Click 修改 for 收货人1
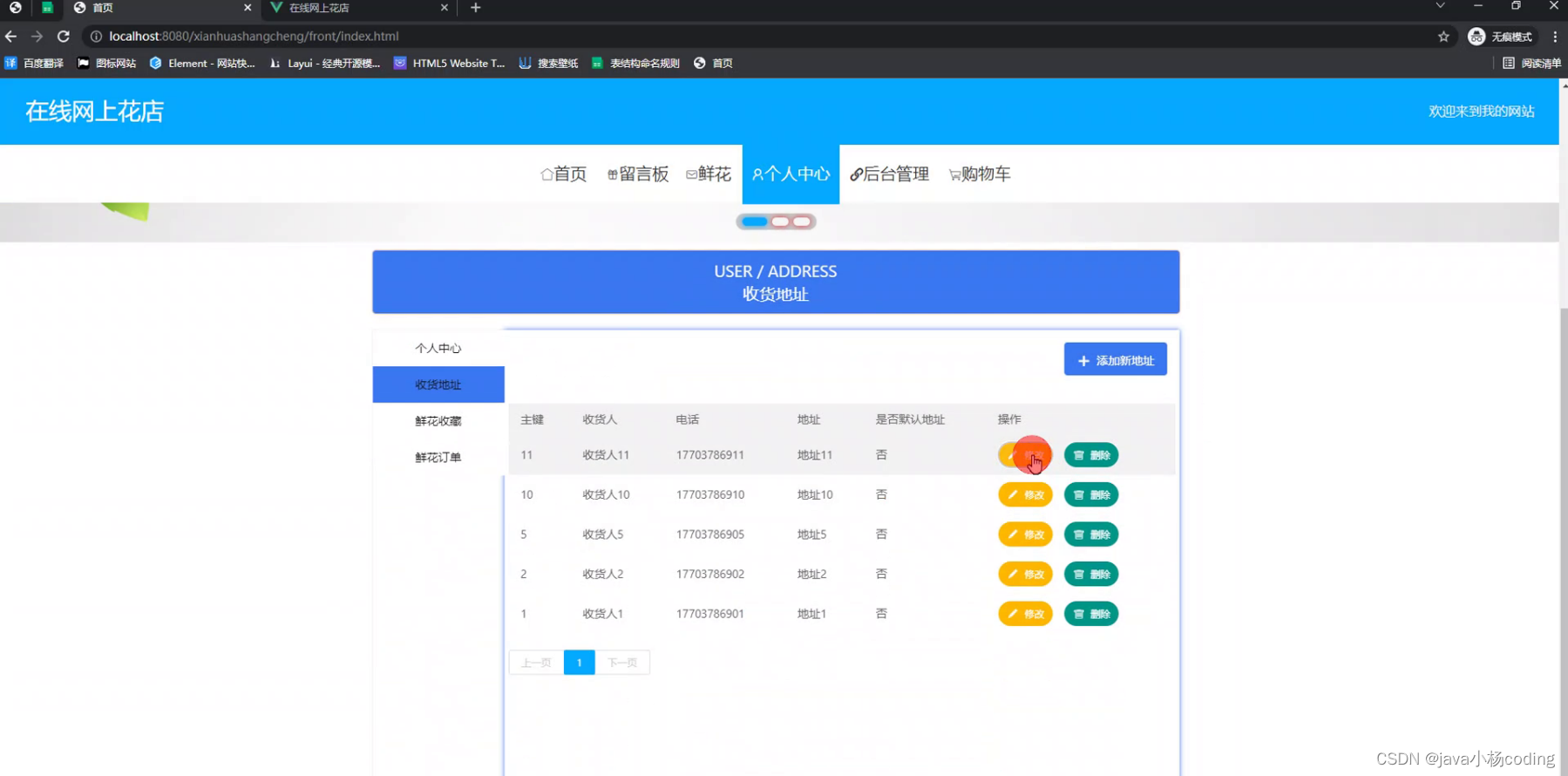 click(x=1025, y=614)
